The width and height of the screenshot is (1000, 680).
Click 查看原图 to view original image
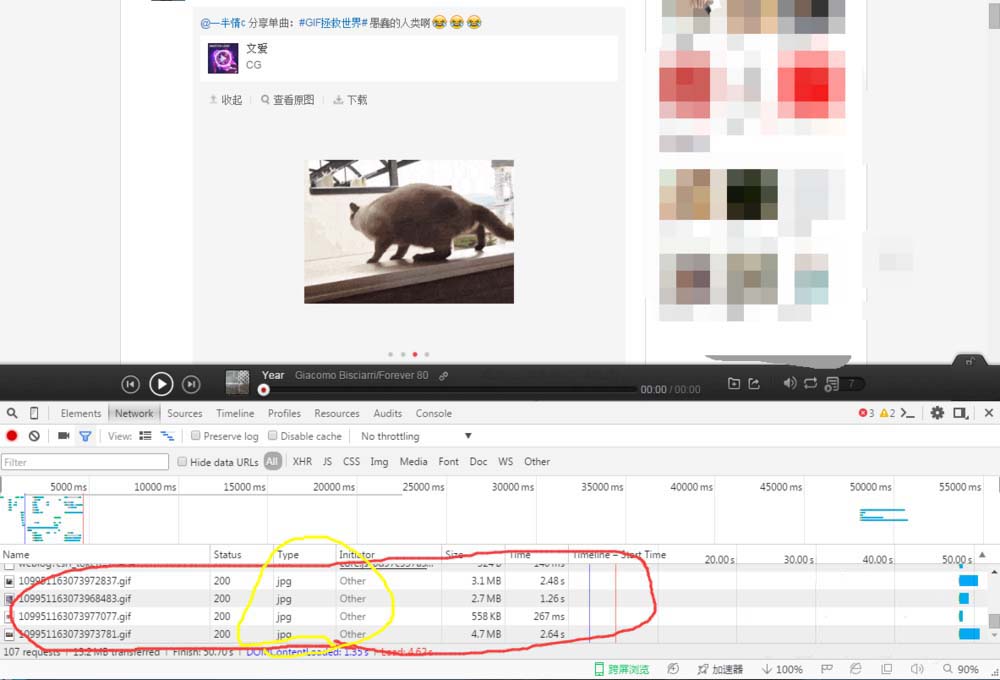(x=288, y=100)
